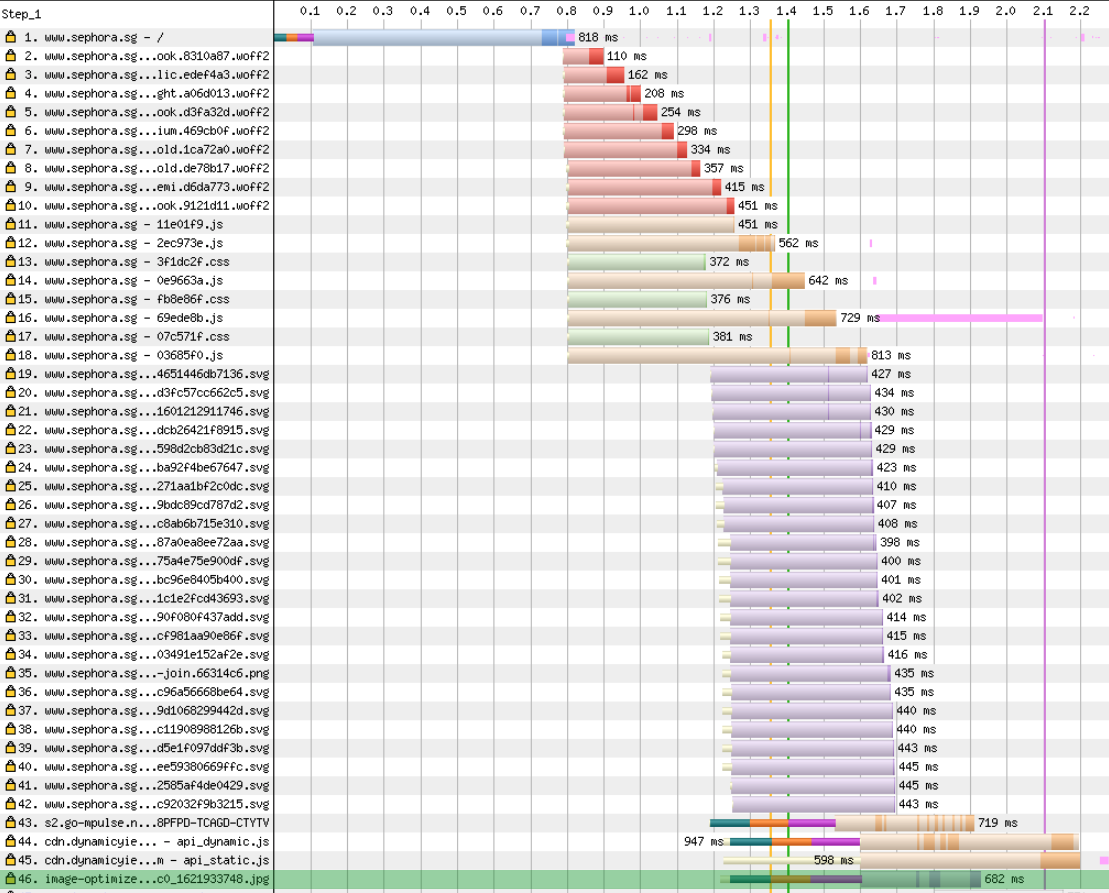This screenshot has width=1109, height=893.
Task: Click the 729 ms bar for 69ede8b.js
Action: pos(702,318)
